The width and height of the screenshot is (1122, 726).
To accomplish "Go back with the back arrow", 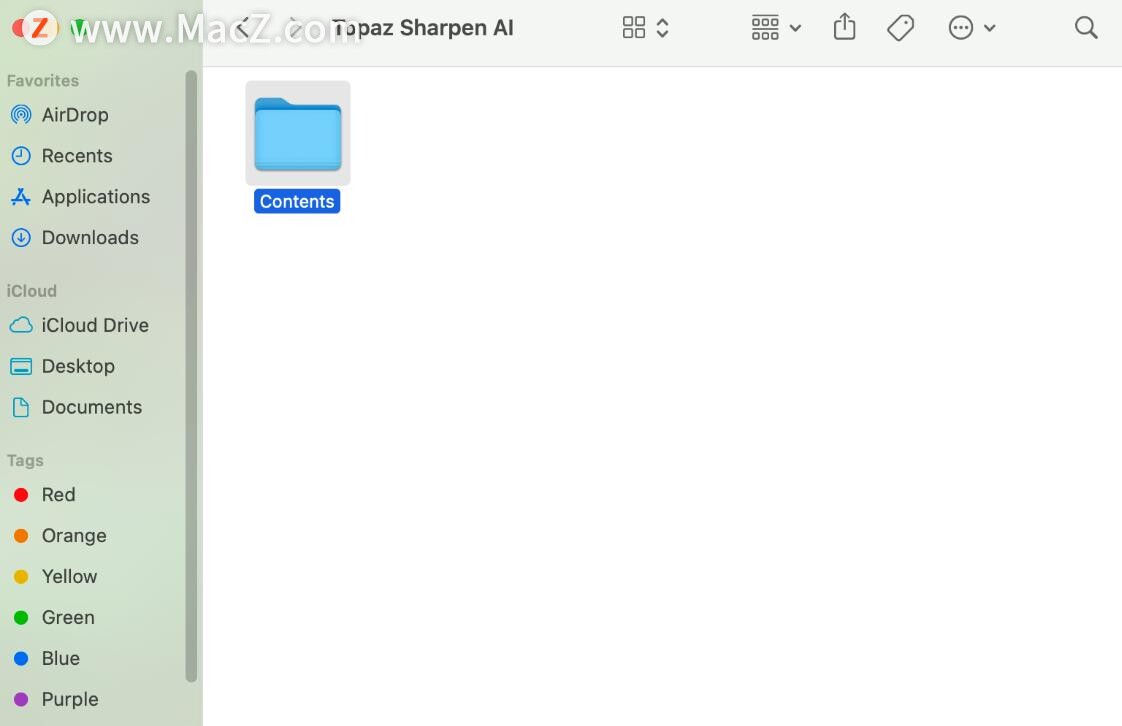I will [x=243, y=28].
